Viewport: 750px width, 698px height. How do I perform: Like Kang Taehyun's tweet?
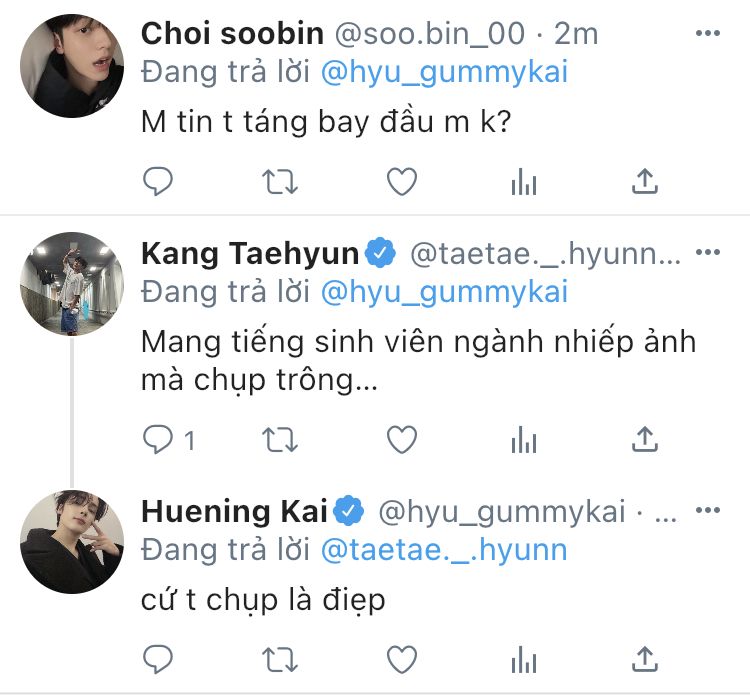click(x=401, y=439)
